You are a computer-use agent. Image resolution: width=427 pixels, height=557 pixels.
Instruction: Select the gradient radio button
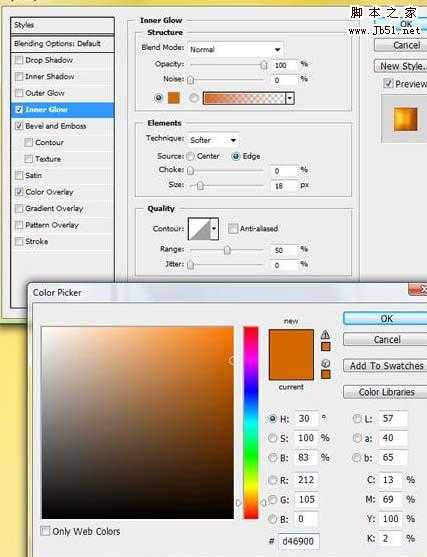[x=194, y=98]
